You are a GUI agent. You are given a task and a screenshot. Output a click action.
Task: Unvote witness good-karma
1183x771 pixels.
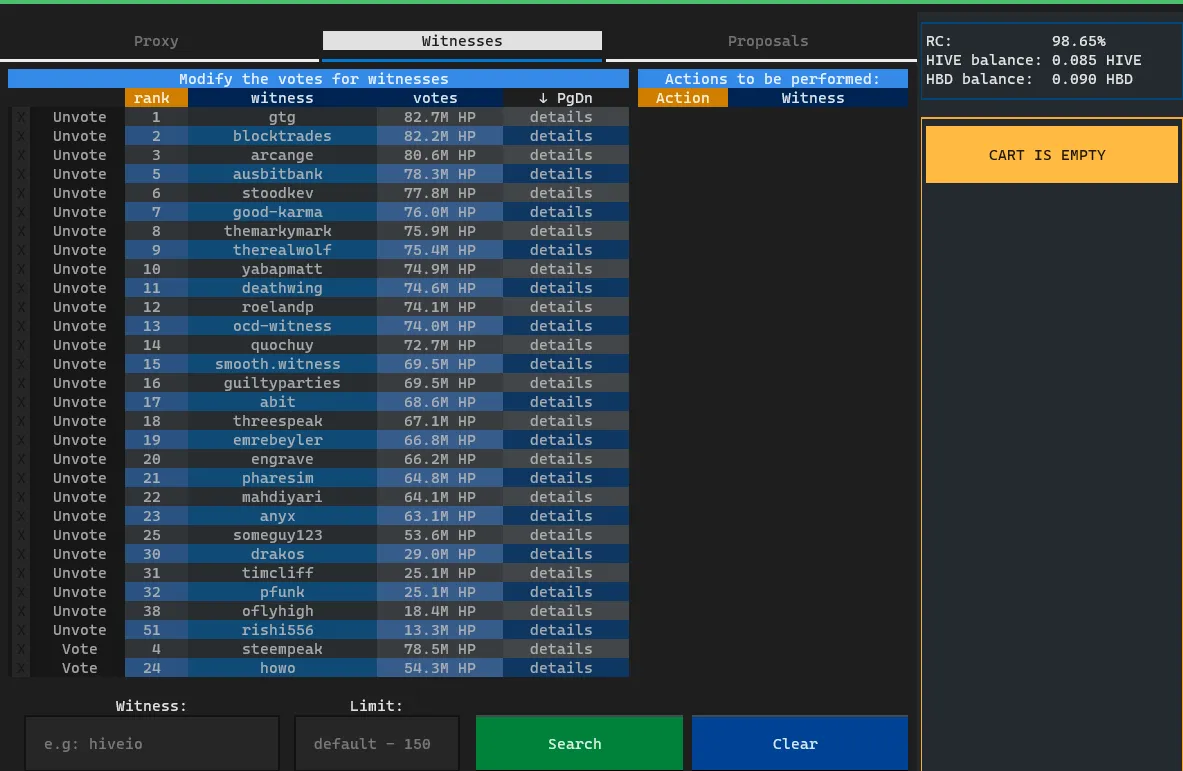tap(79, 212)
